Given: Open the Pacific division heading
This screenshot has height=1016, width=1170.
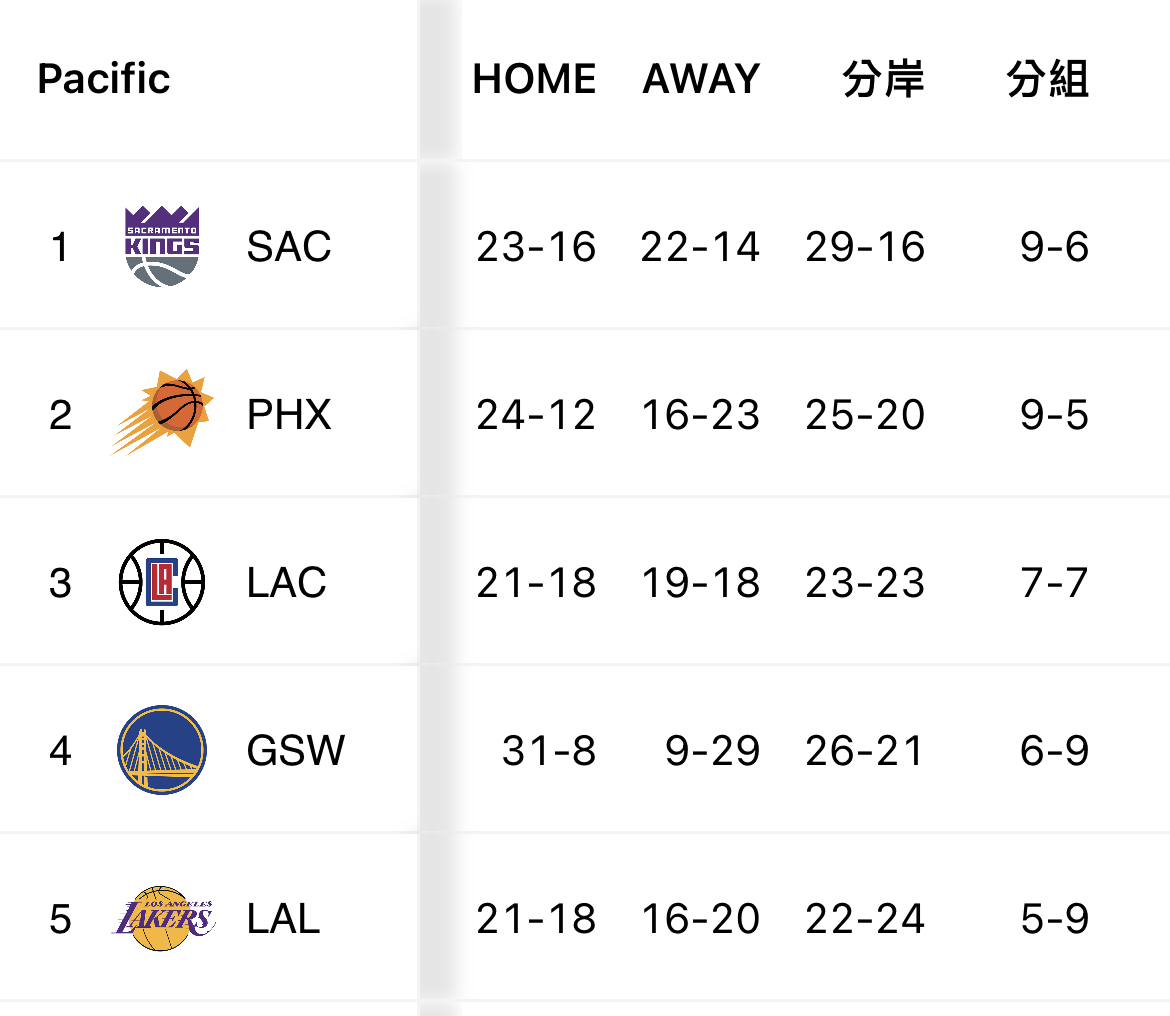Looking at the screenshot, I should click(x=104, y=78).
